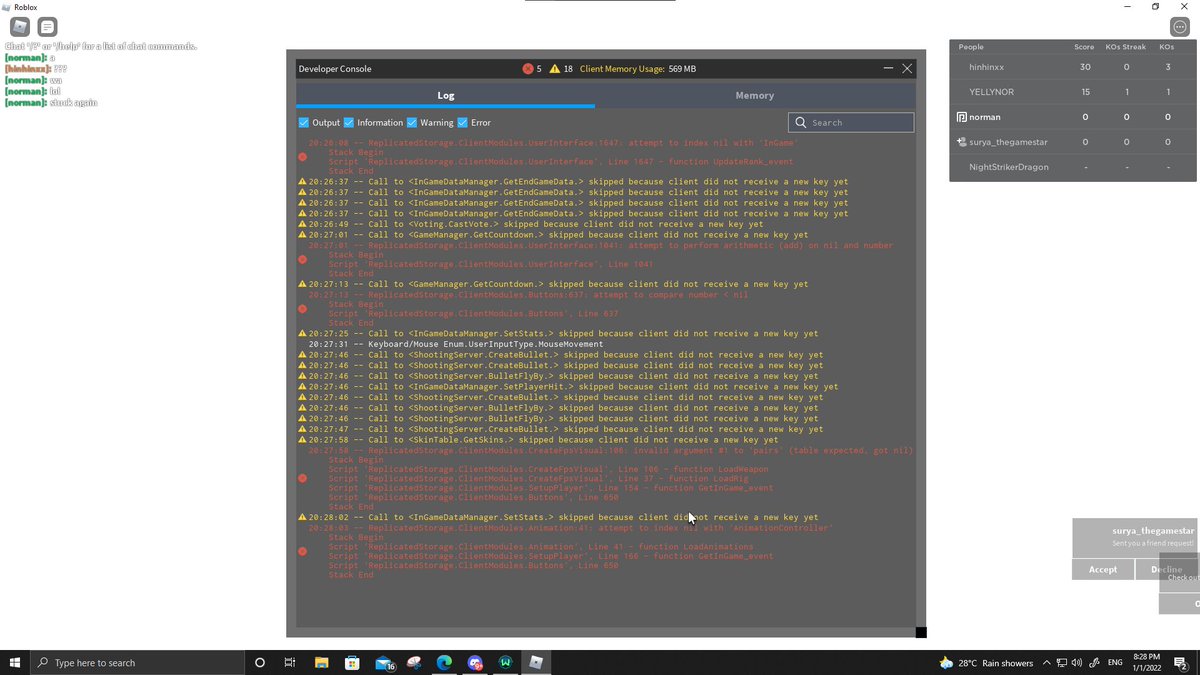Open the Windows Start menu
The image size is (1200, 675).
tap(15, 662)
